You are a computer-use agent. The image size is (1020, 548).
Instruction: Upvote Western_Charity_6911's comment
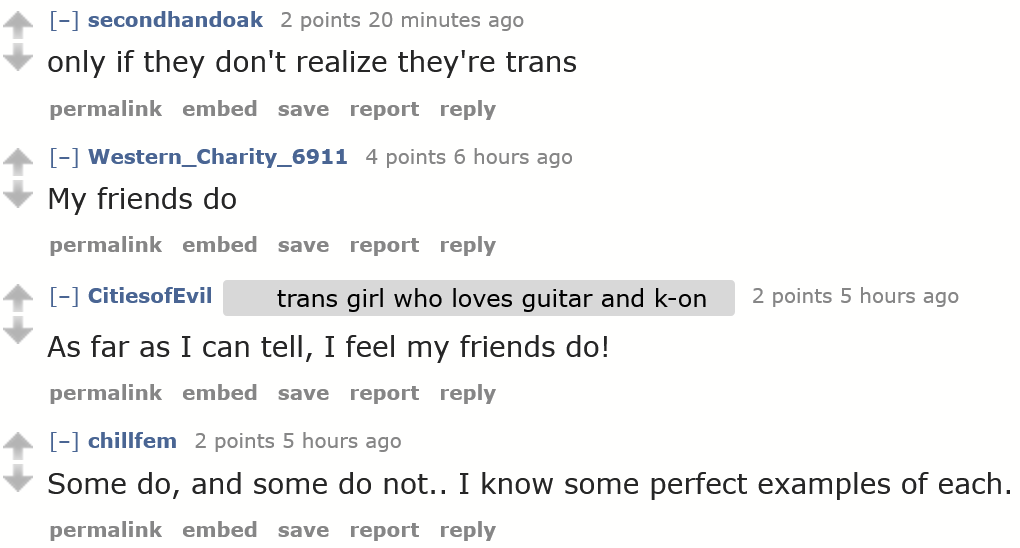click(18, 160)
